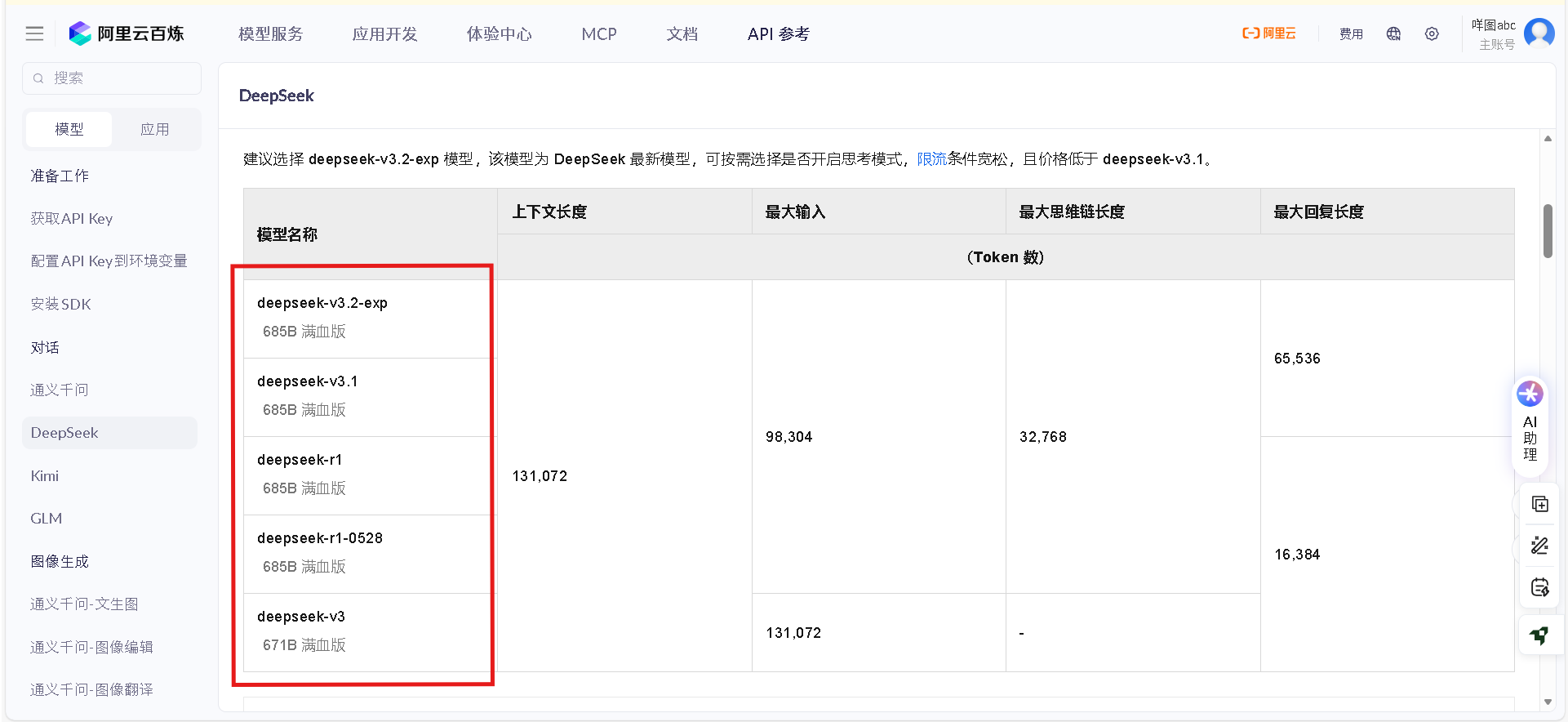Select 对话 in the sidebar
Screen dimensions: 1568x722
point(45,347)
